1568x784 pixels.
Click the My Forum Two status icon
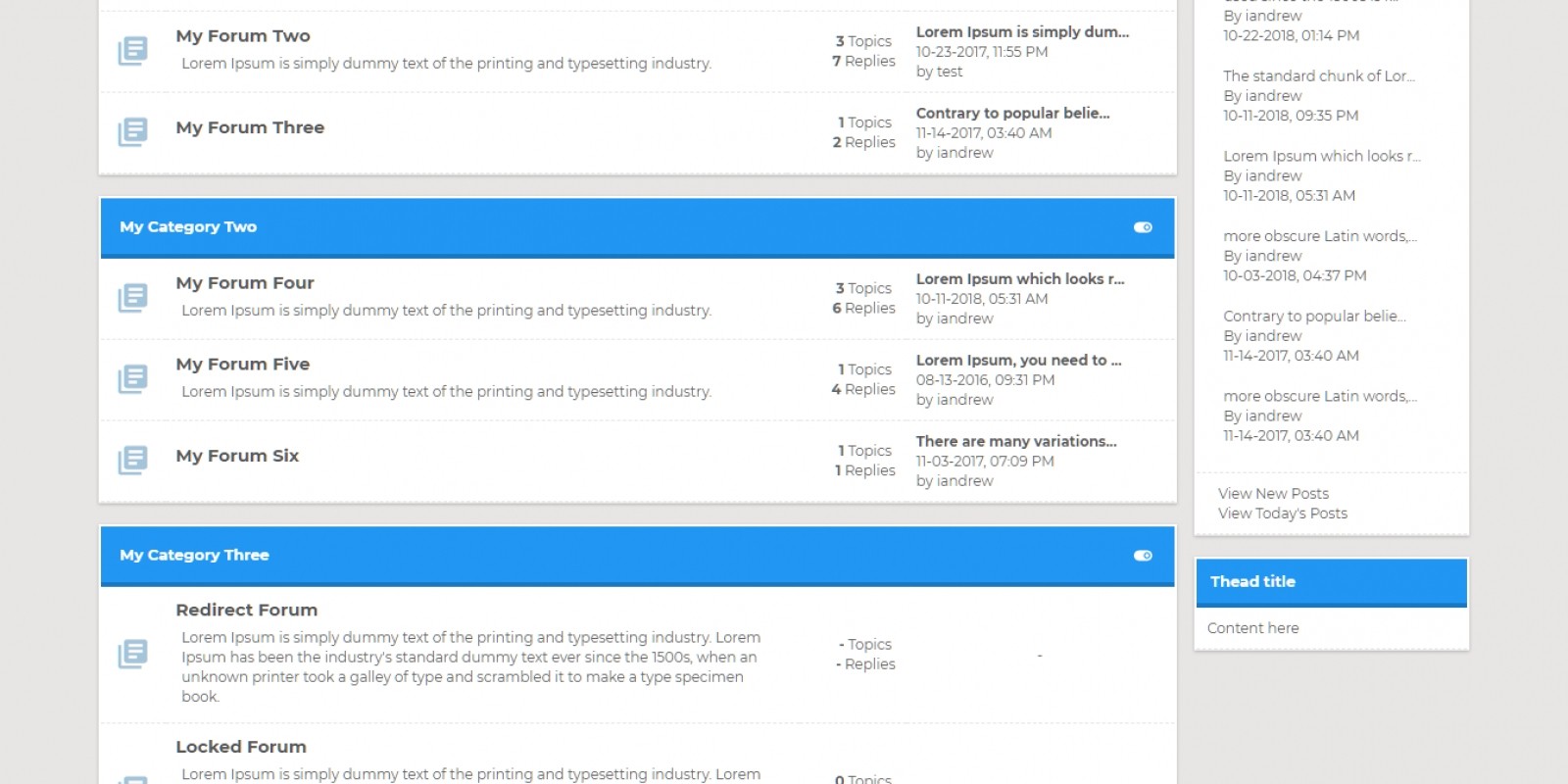(132, 50)
